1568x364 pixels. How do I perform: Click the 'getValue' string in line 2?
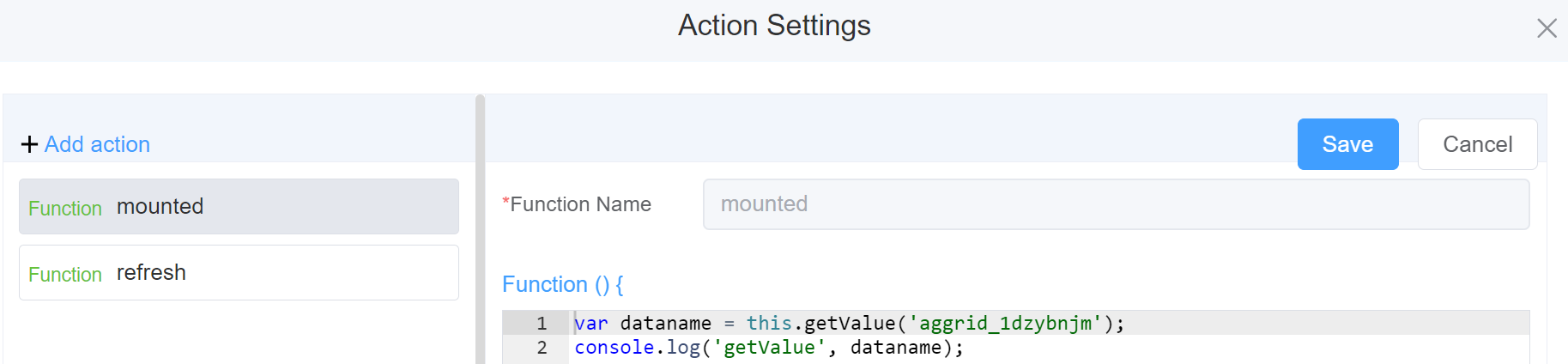pyautogui.click(x=769, y=348)
